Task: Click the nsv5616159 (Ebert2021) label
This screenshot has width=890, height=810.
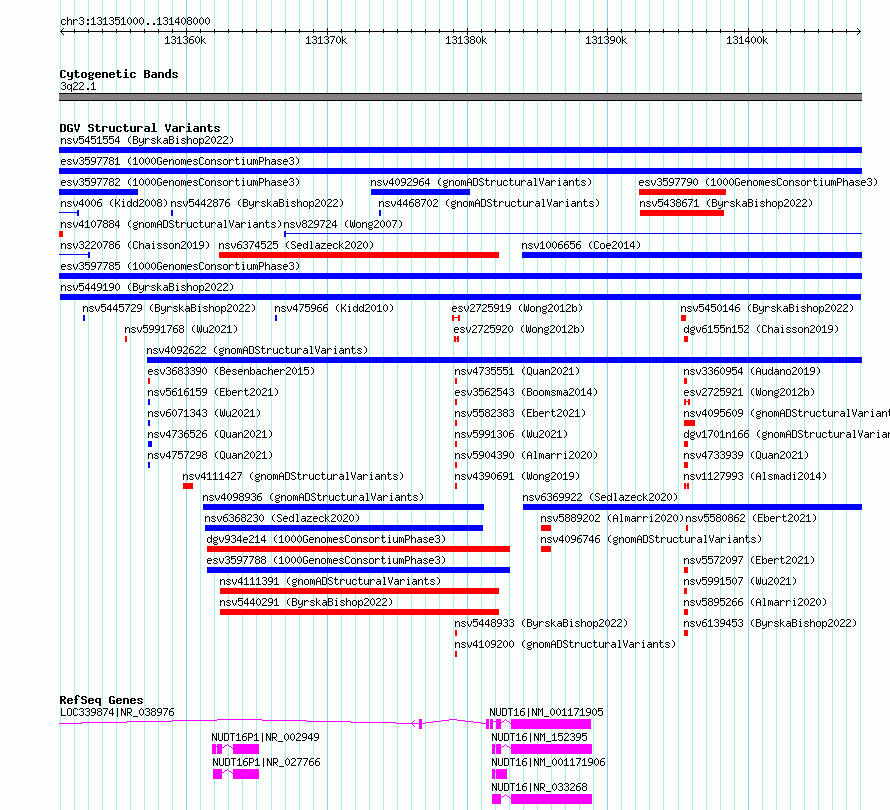Action: click(213, 392)
